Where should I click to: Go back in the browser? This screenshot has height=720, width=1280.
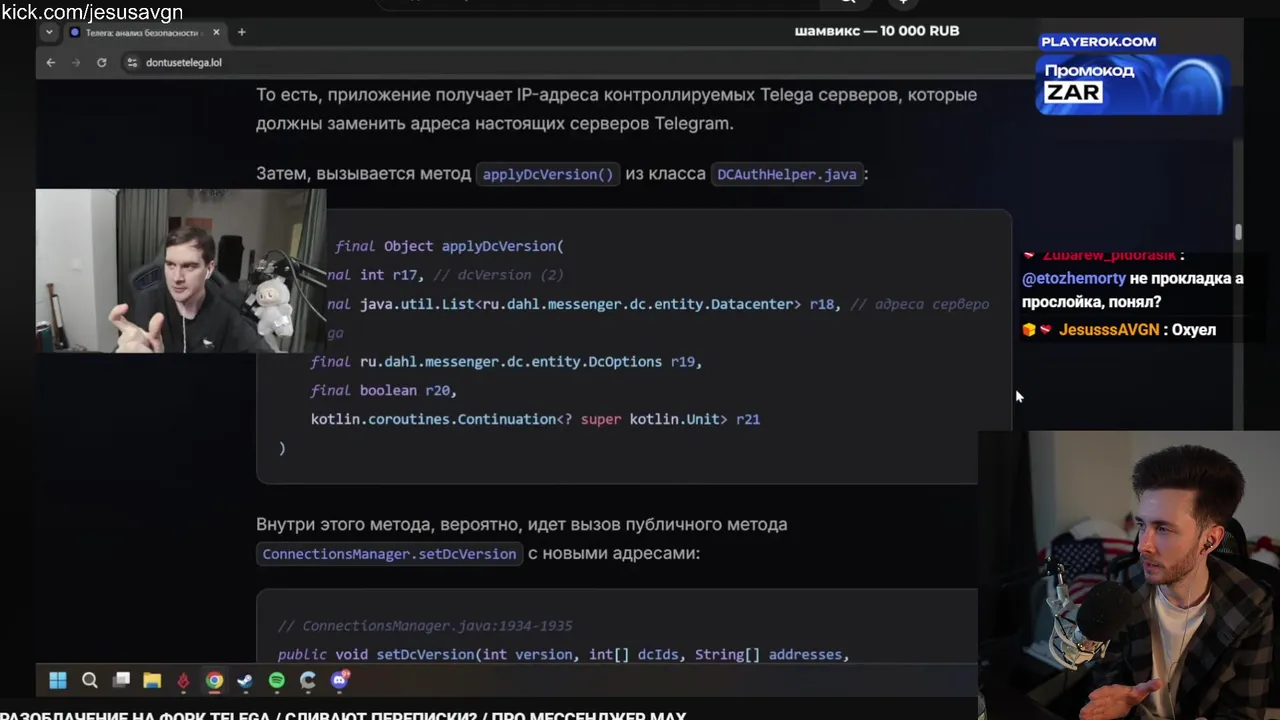pyautogui.click(x=50, y=62)
